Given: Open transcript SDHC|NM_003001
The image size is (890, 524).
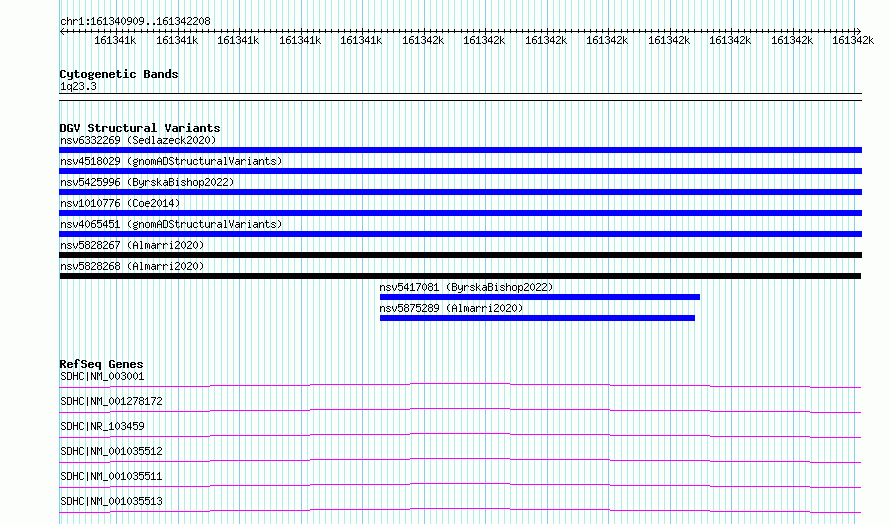Looking at the screenshot, I should pos(102,376).
